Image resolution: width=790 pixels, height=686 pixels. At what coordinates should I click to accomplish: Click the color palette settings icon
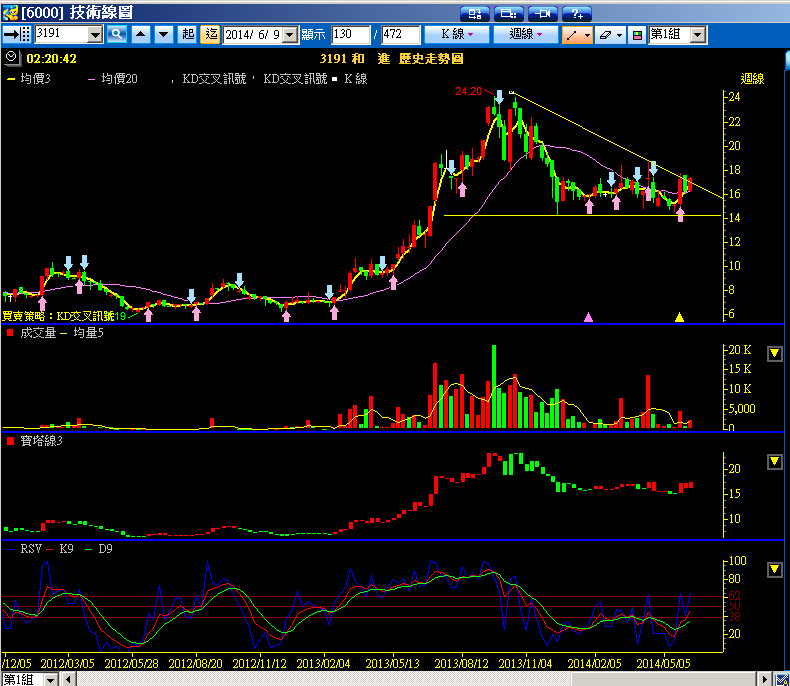tap(637, 35)
